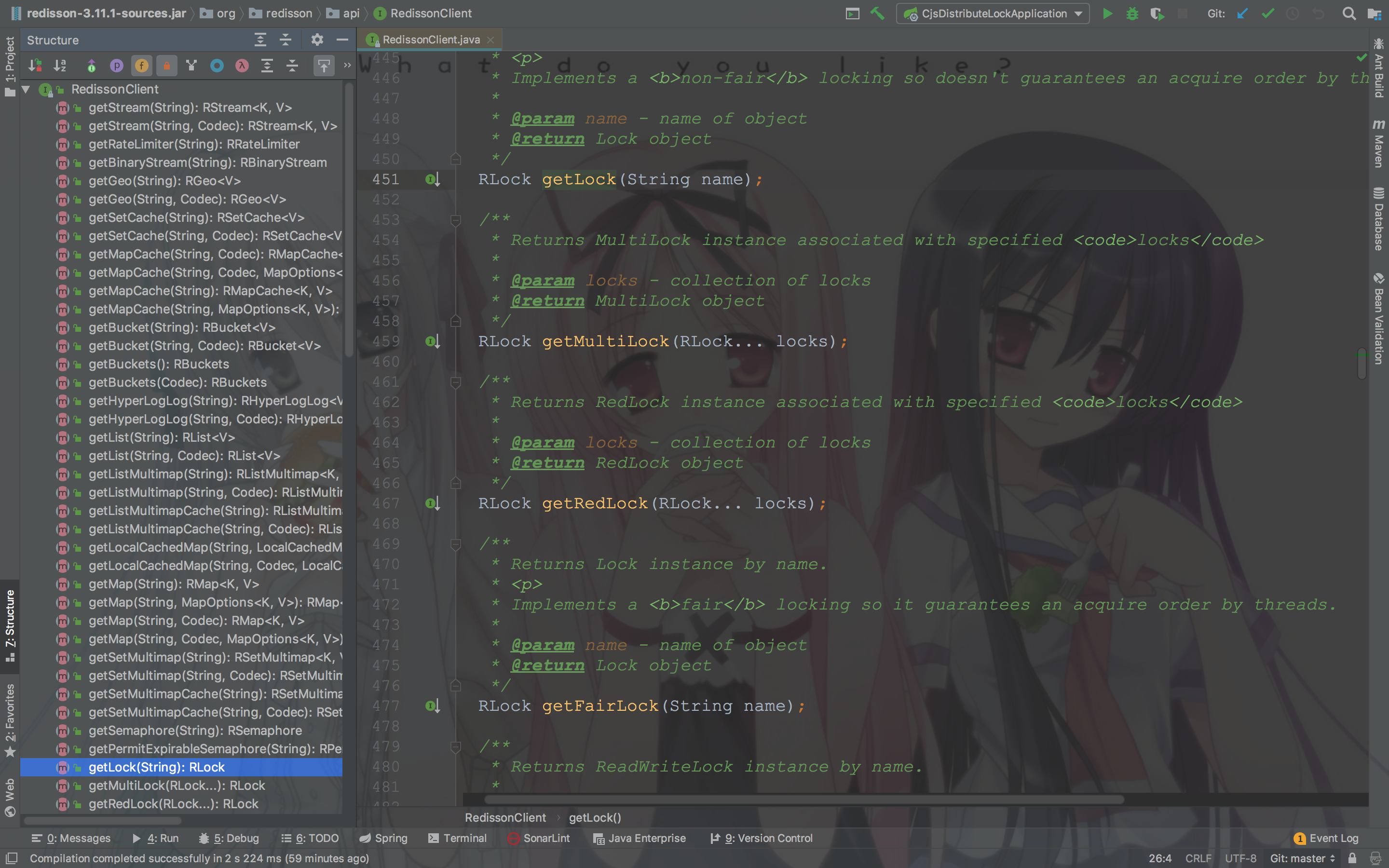Toggle Show Properties filter in Structure toolbar

coord(117,66)
